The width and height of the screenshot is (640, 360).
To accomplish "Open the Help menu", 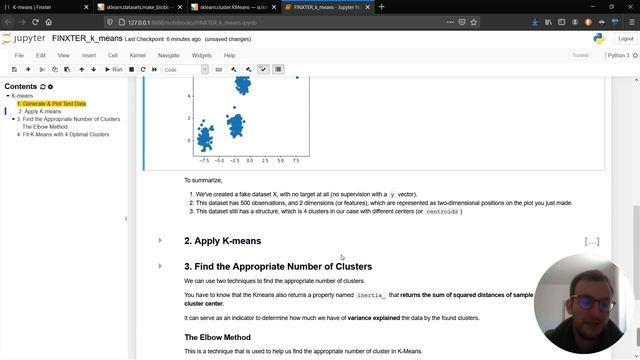I will tap(229, 56).
